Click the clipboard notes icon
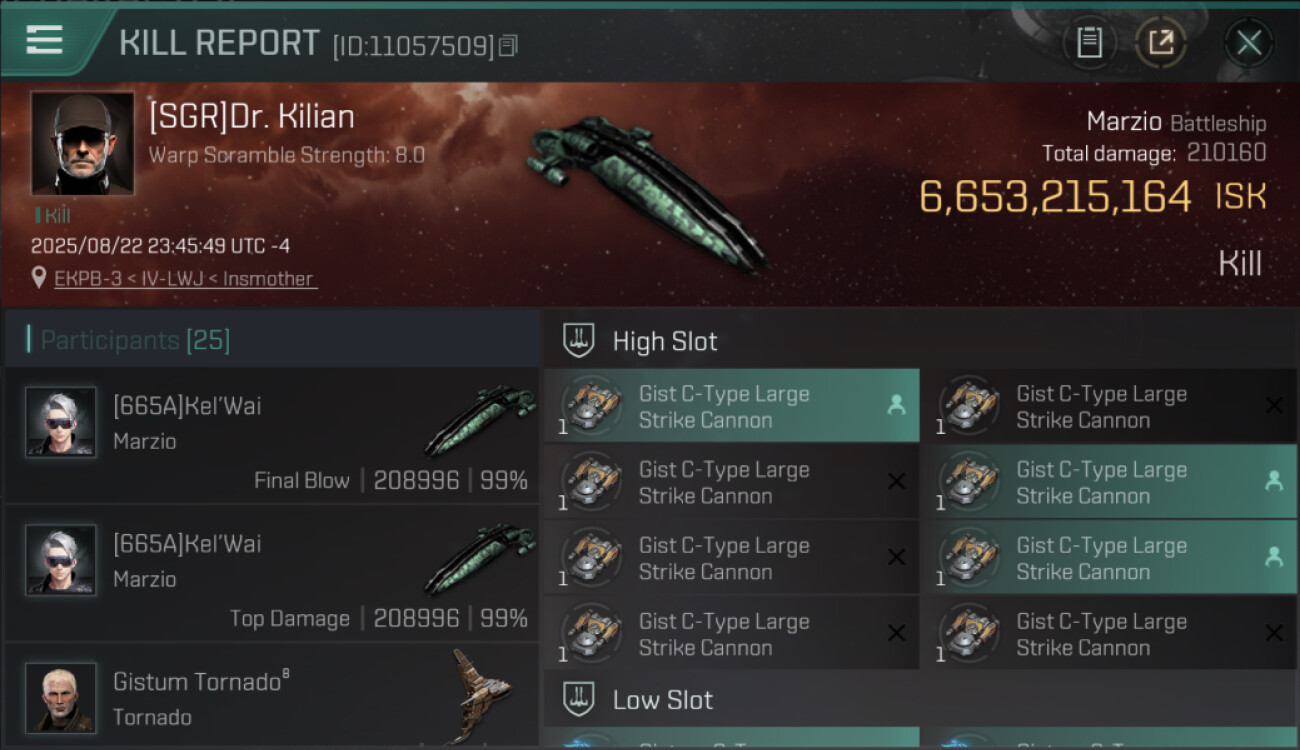 tap(1089, 43)
